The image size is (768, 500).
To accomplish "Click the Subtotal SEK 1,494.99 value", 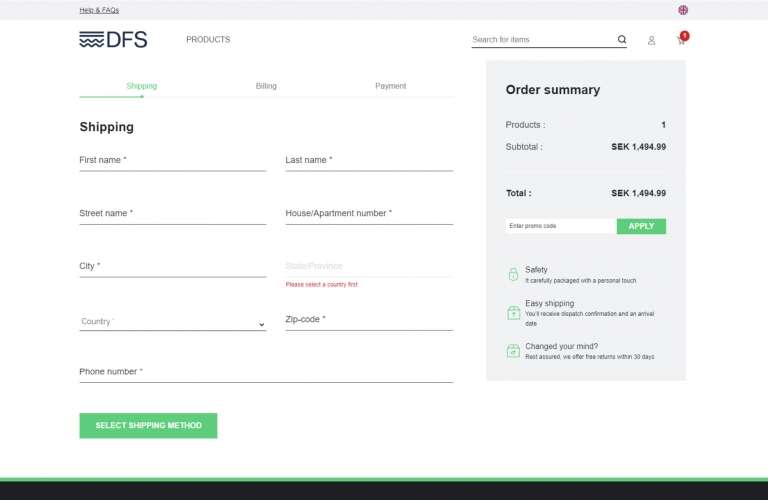I will (x=638, y=147).
